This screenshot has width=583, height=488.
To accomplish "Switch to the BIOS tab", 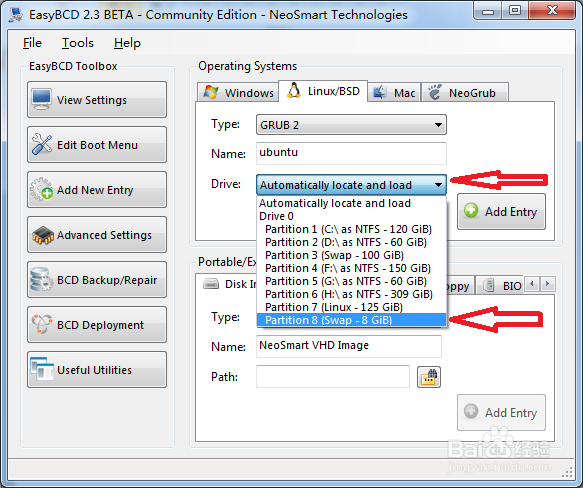I will click(500, 285).
